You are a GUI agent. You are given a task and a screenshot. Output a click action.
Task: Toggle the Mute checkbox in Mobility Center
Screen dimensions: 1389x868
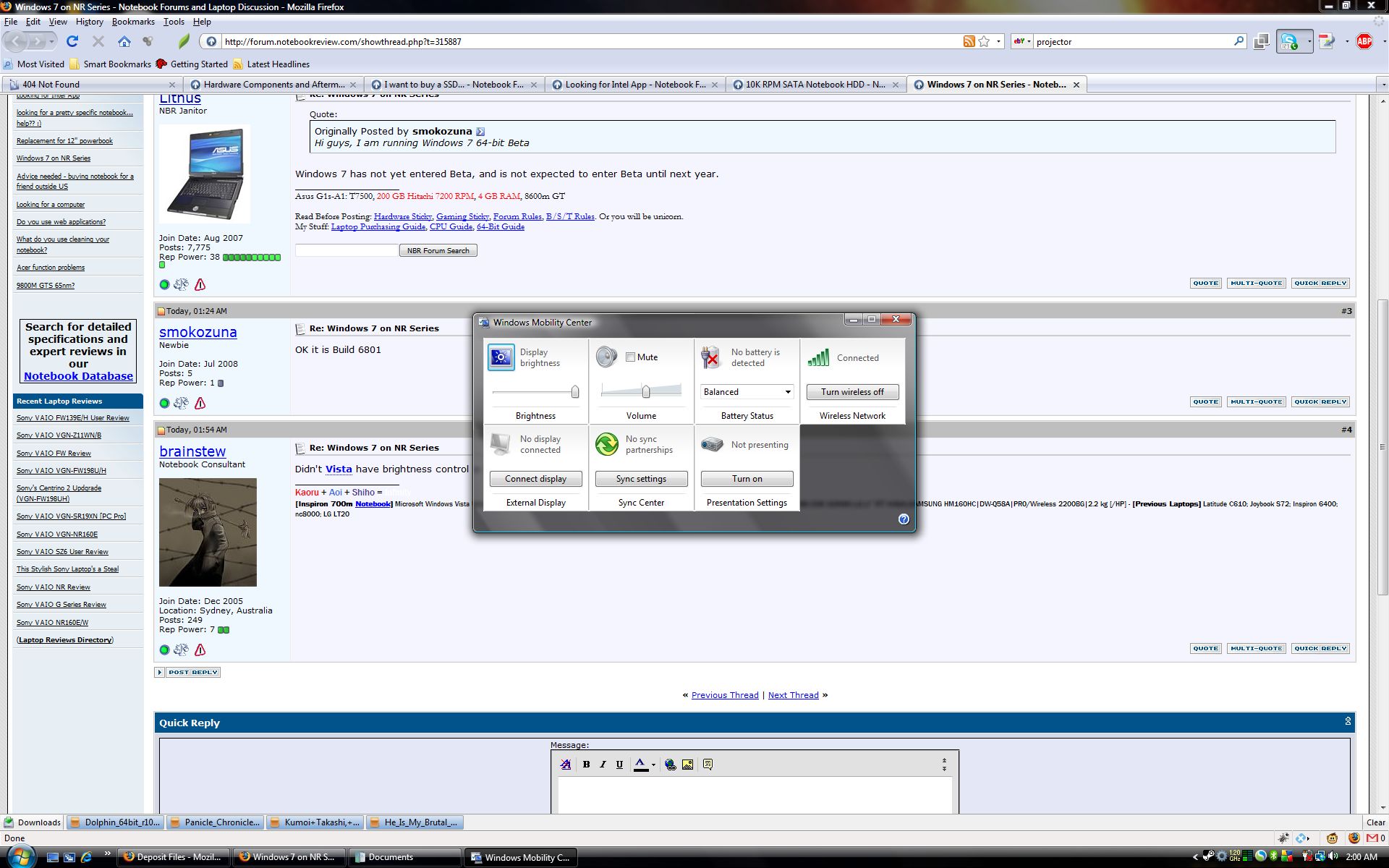click(x=630, y=357)
